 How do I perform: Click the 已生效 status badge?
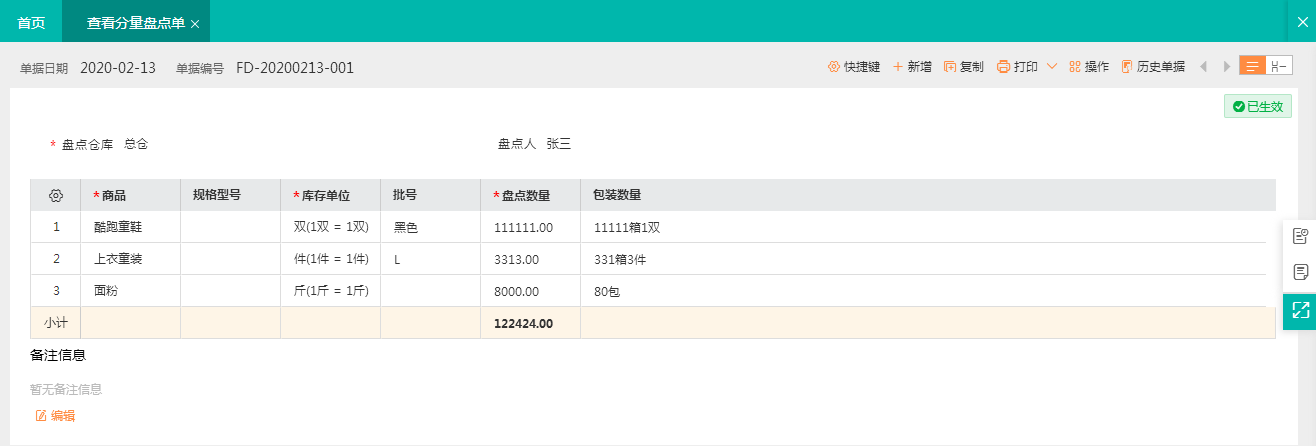tap(1257, 106)
